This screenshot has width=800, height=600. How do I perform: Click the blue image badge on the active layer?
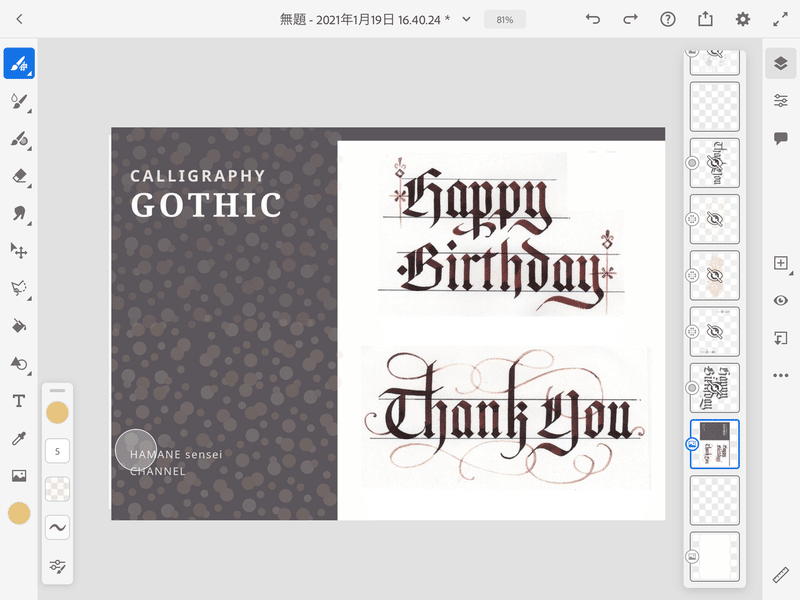(692, 444)
